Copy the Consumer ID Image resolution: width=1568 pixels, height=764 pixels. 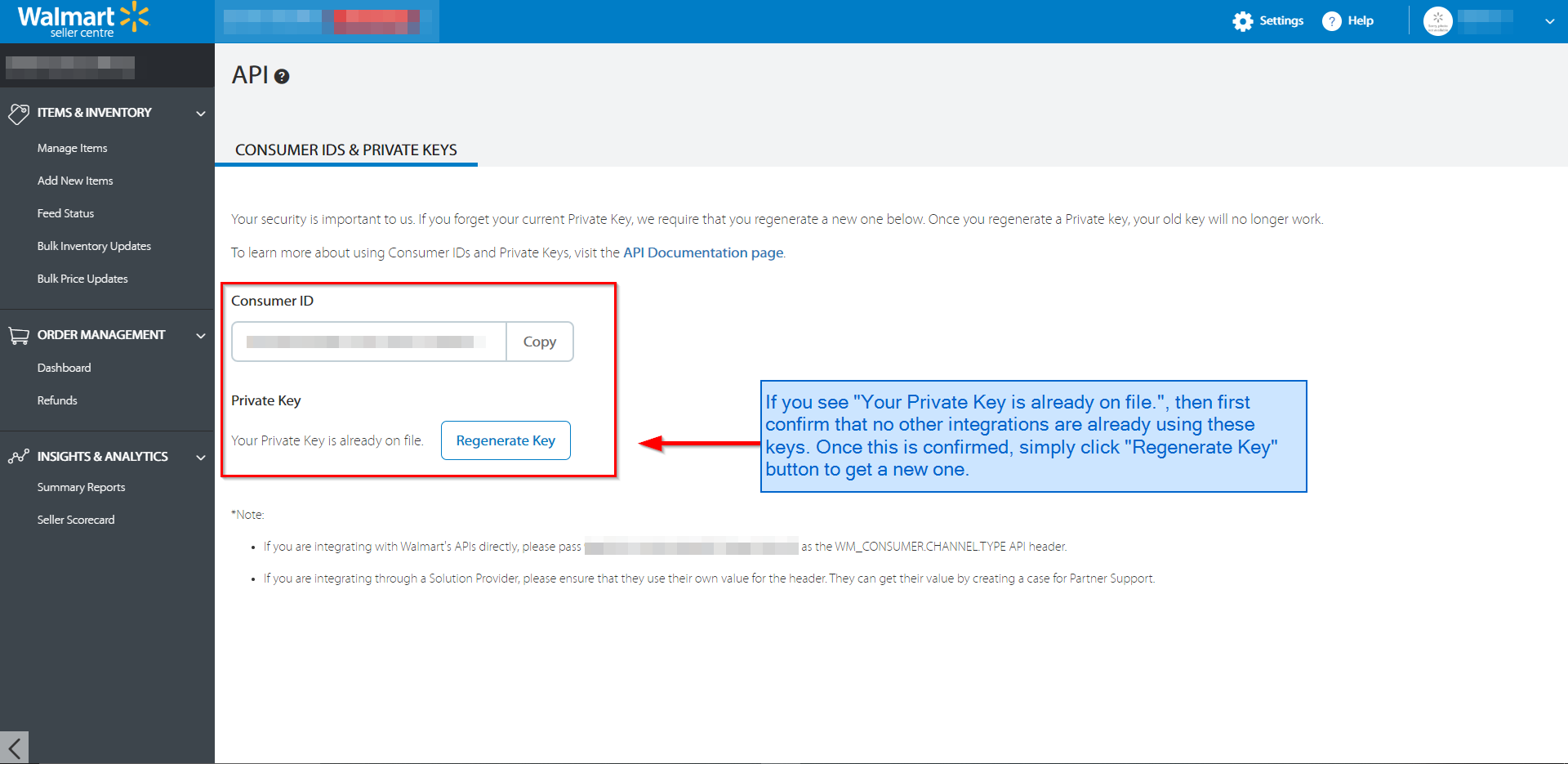540,342
